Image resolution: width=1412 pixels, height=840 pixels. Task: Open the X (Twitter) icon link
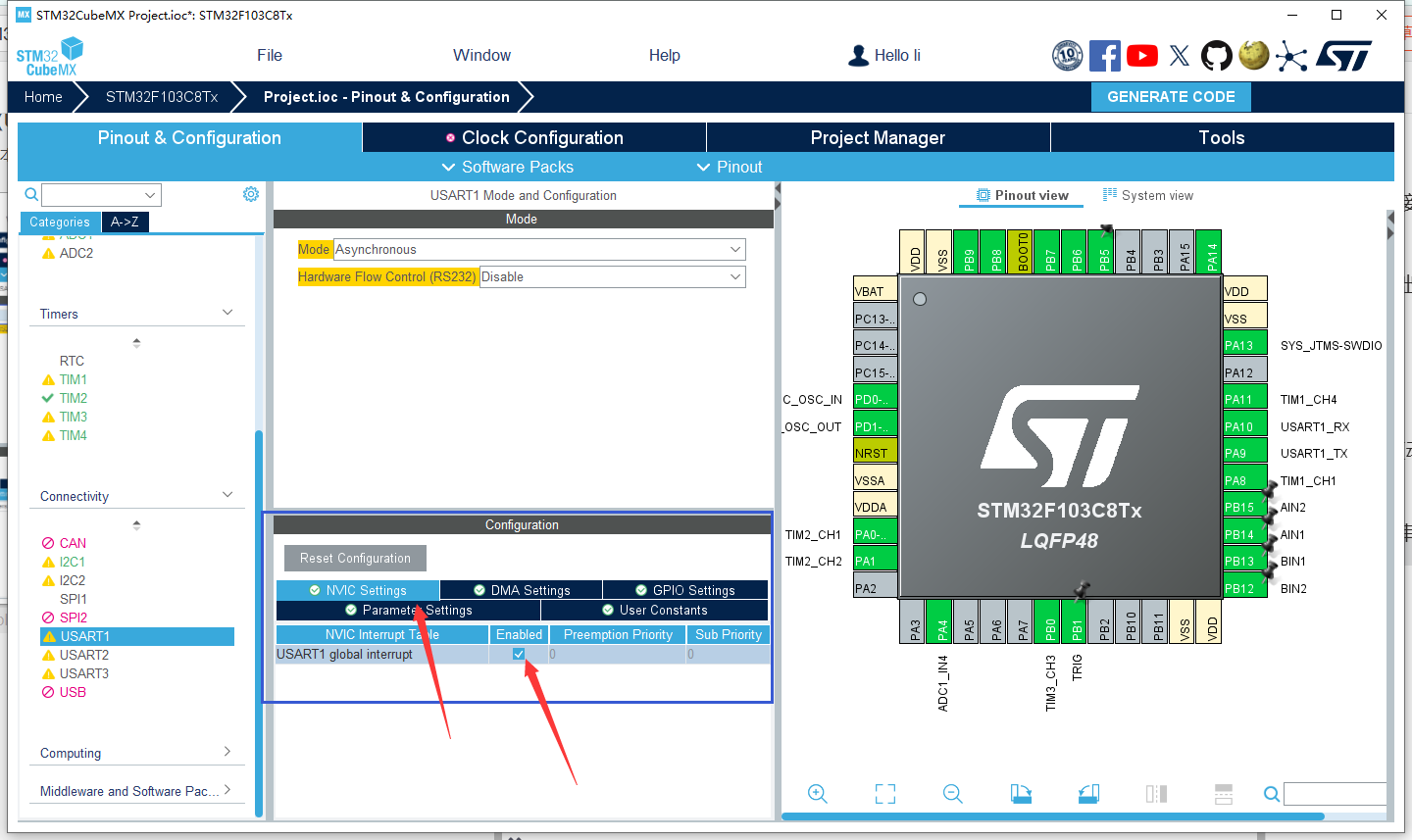point(1180,56)
